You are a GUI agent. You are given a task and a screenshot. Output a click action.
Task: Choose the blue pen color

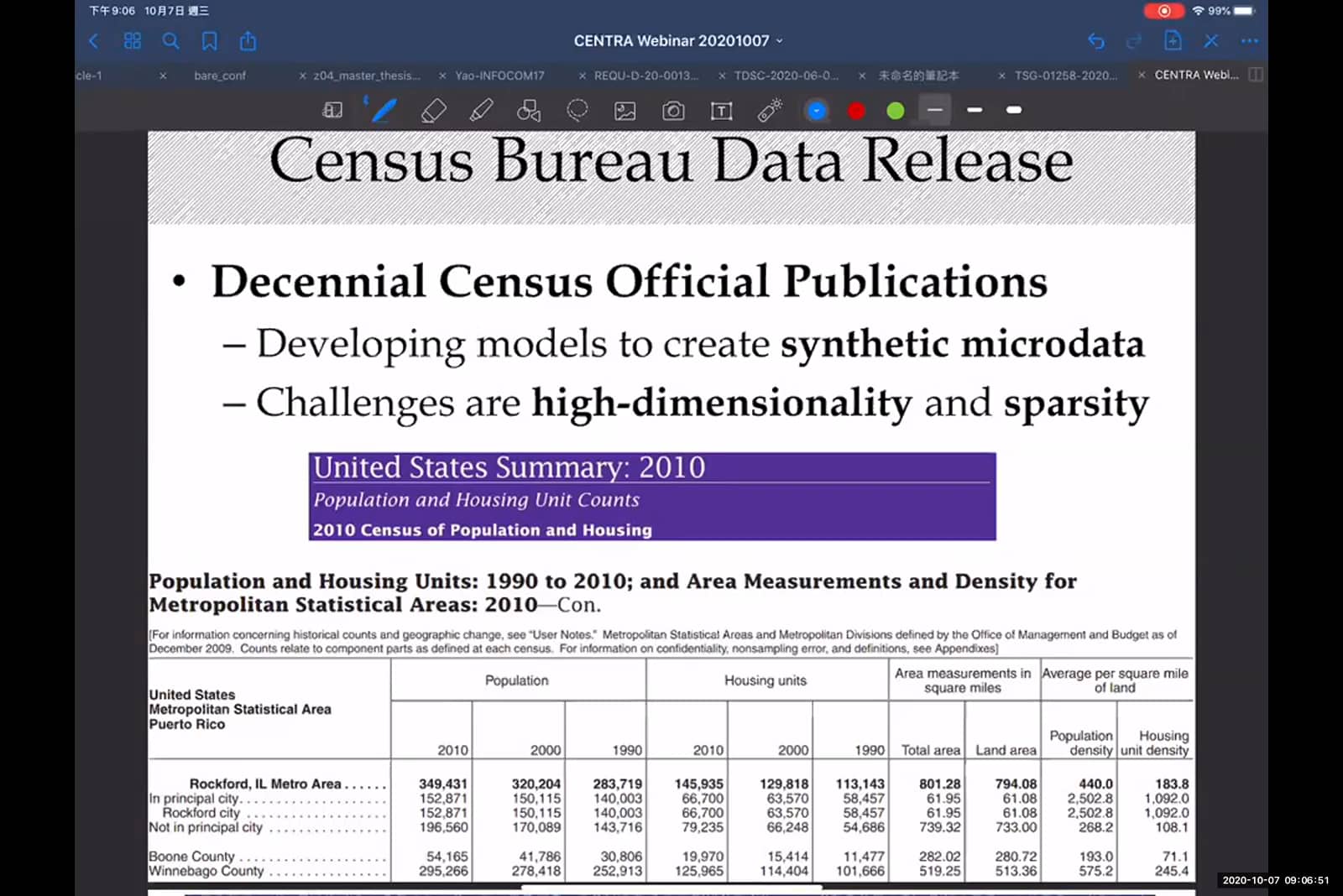817,111
